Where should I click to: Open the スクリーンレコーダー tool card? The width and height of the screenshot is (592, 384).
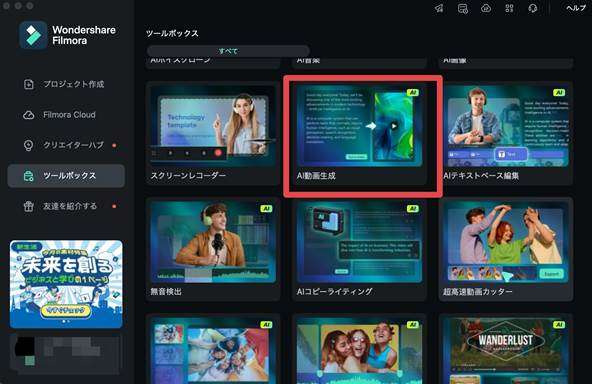tap(213, 133)
